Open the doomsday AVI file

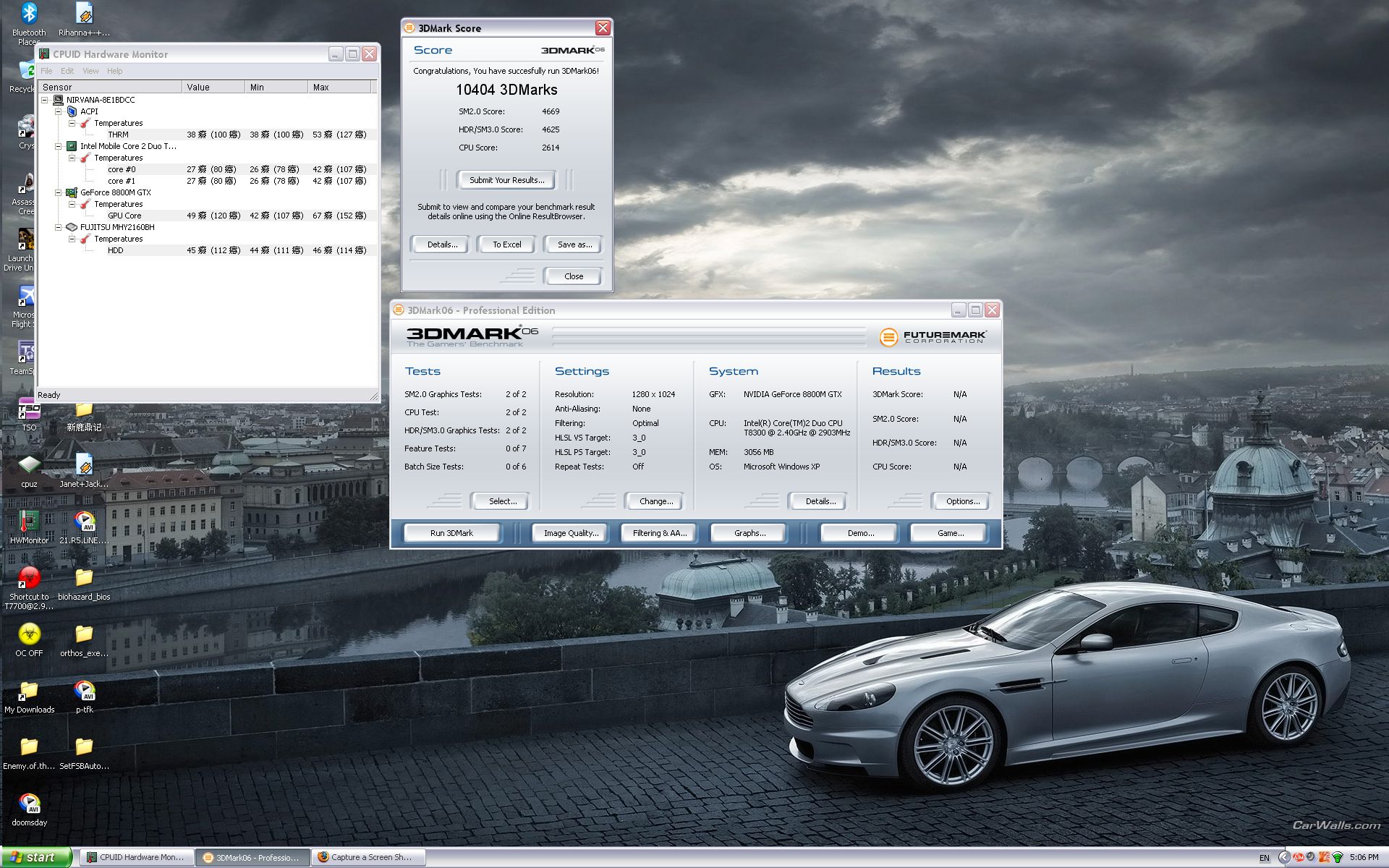coord(29,809)
